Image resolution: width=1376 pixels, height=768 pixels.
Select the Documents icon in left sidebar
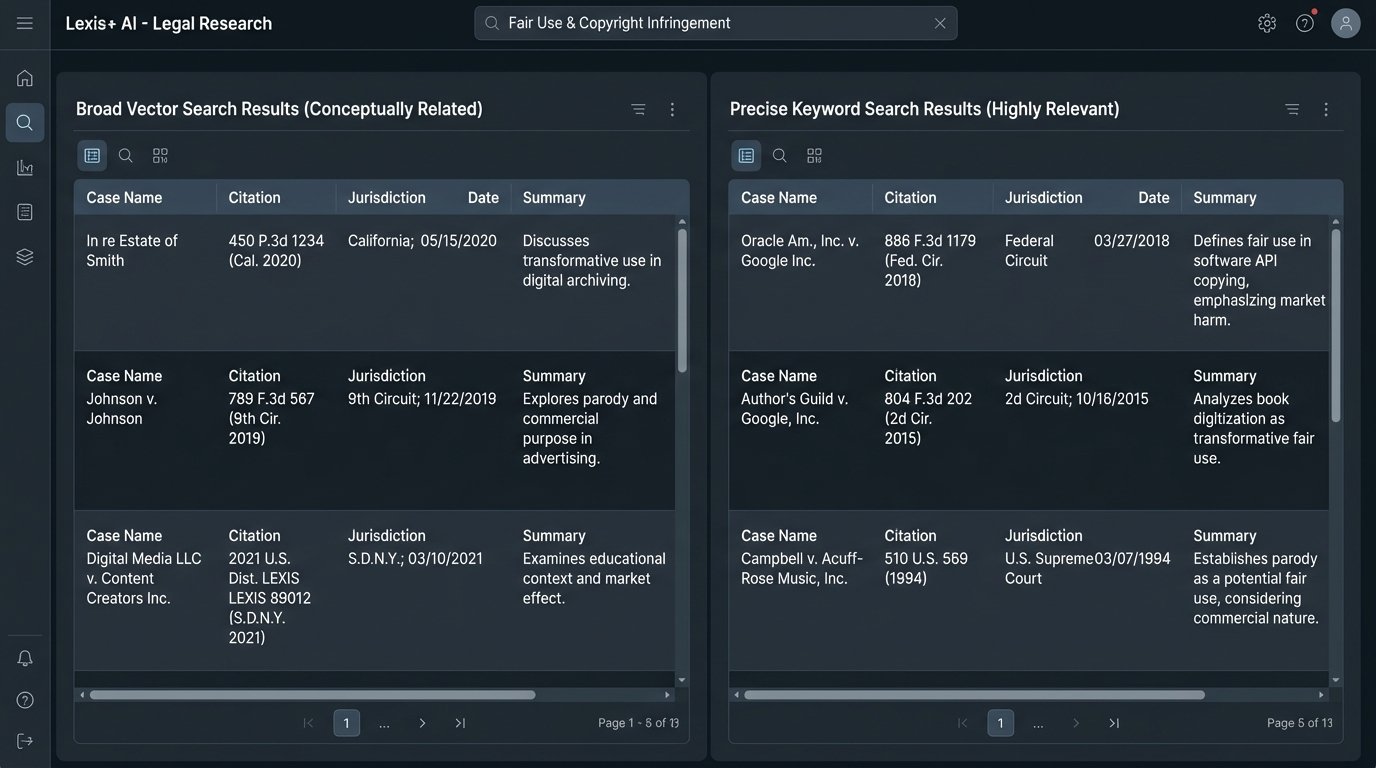tap(24, 211)
